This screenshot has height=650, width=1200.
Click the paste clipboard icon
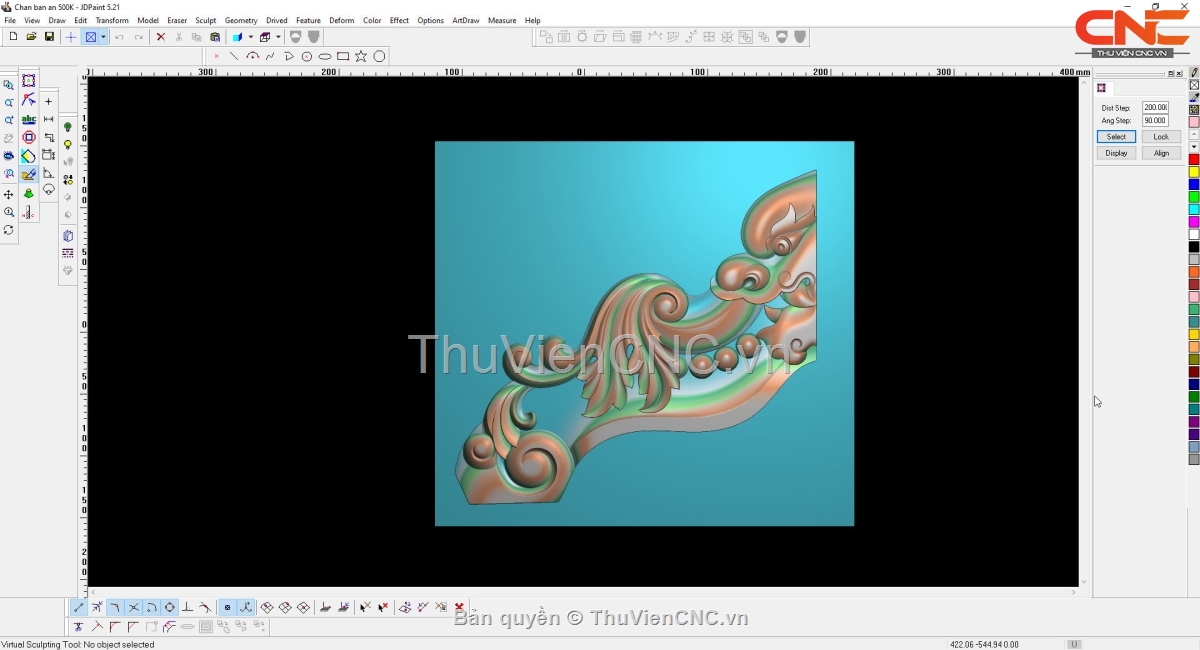pos(215,37)
